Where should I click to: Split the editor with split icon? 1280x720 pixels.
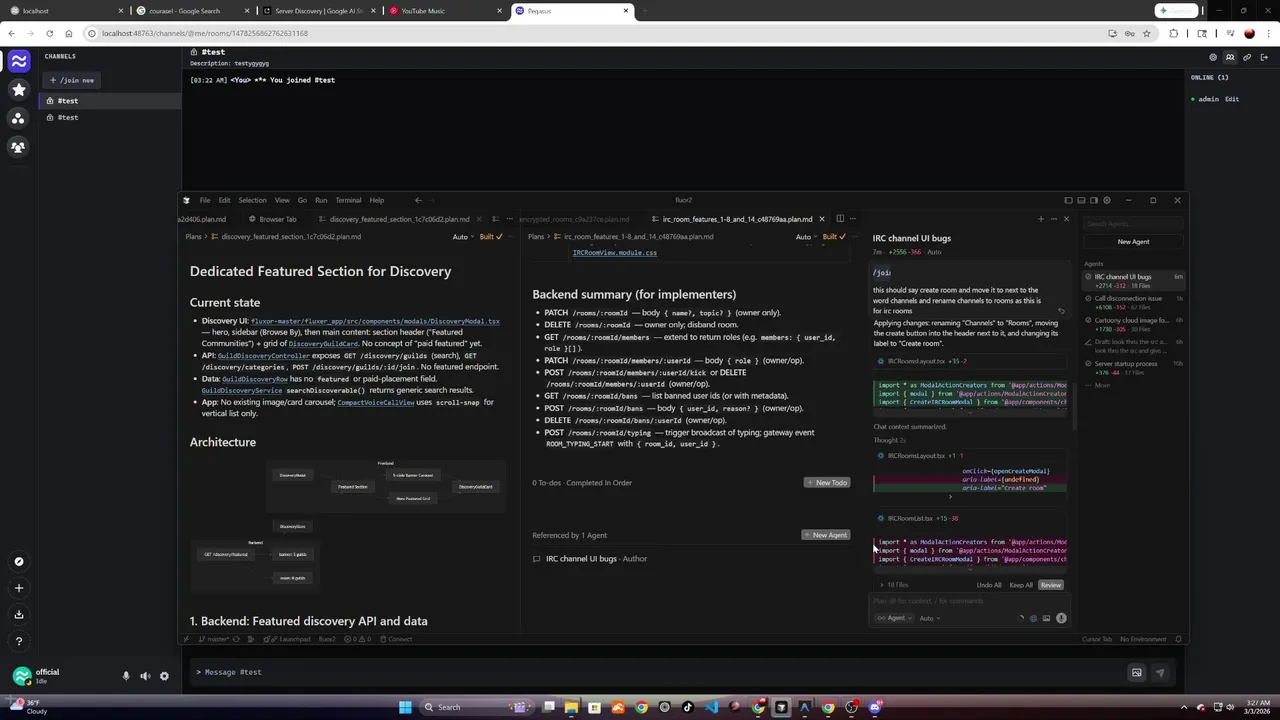840,219
